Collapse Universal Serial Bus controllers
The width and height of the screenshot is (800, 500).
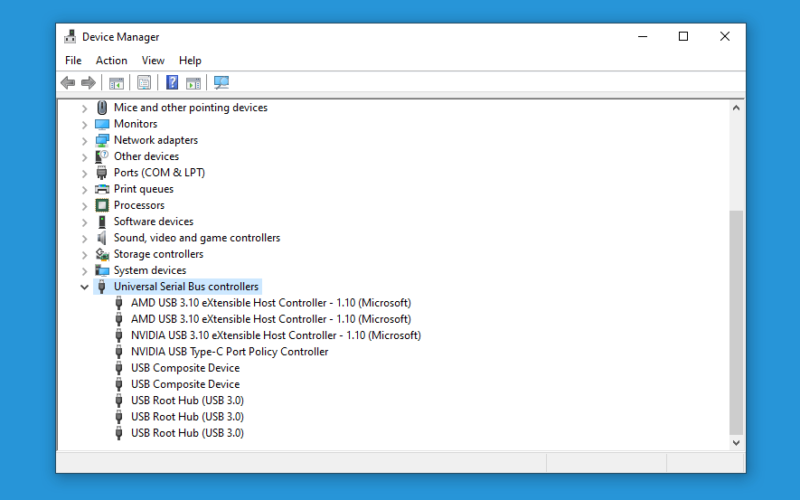click(85, 287)
